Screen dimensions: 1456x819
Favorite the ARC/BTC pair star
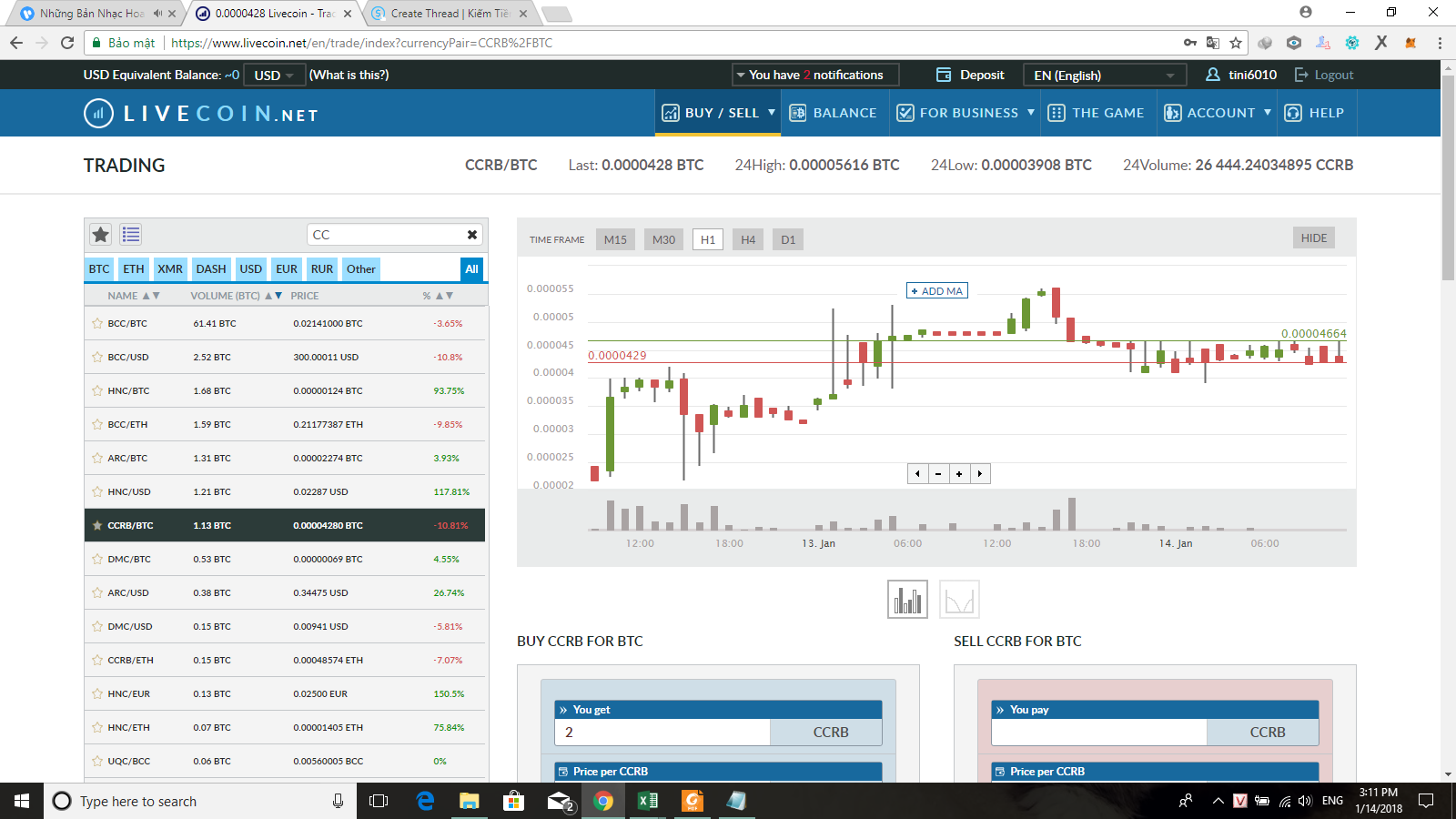coord(97,458)
